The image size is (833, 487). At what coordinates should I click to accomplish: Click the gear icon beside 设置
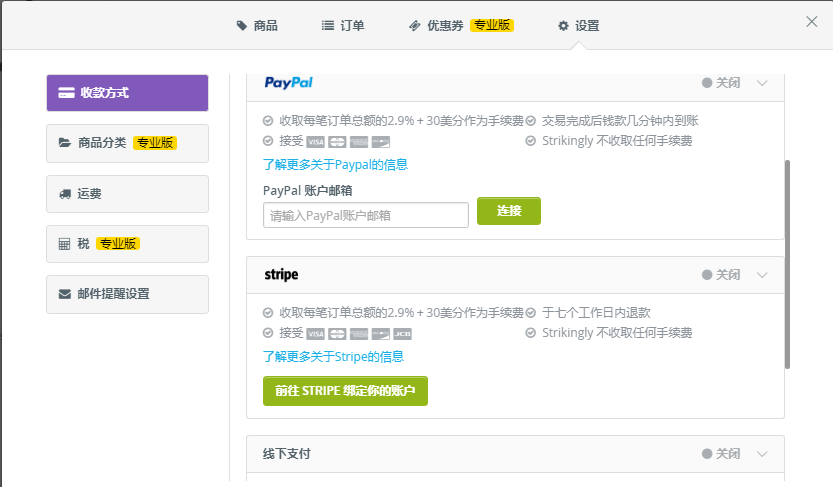(563, 25)
